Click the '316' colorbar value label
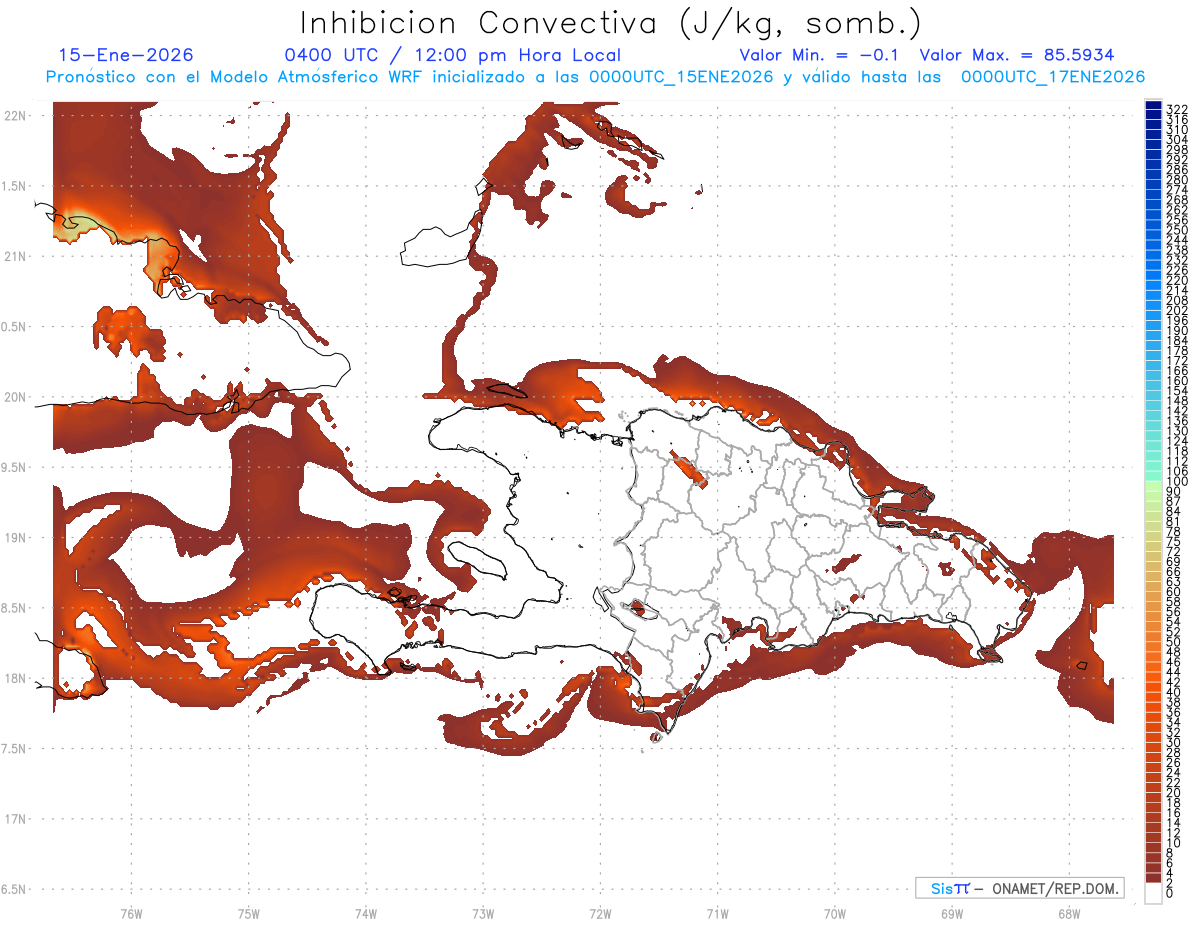The height and width of the screenshot is (927, 1200). tap(1176, 120)
